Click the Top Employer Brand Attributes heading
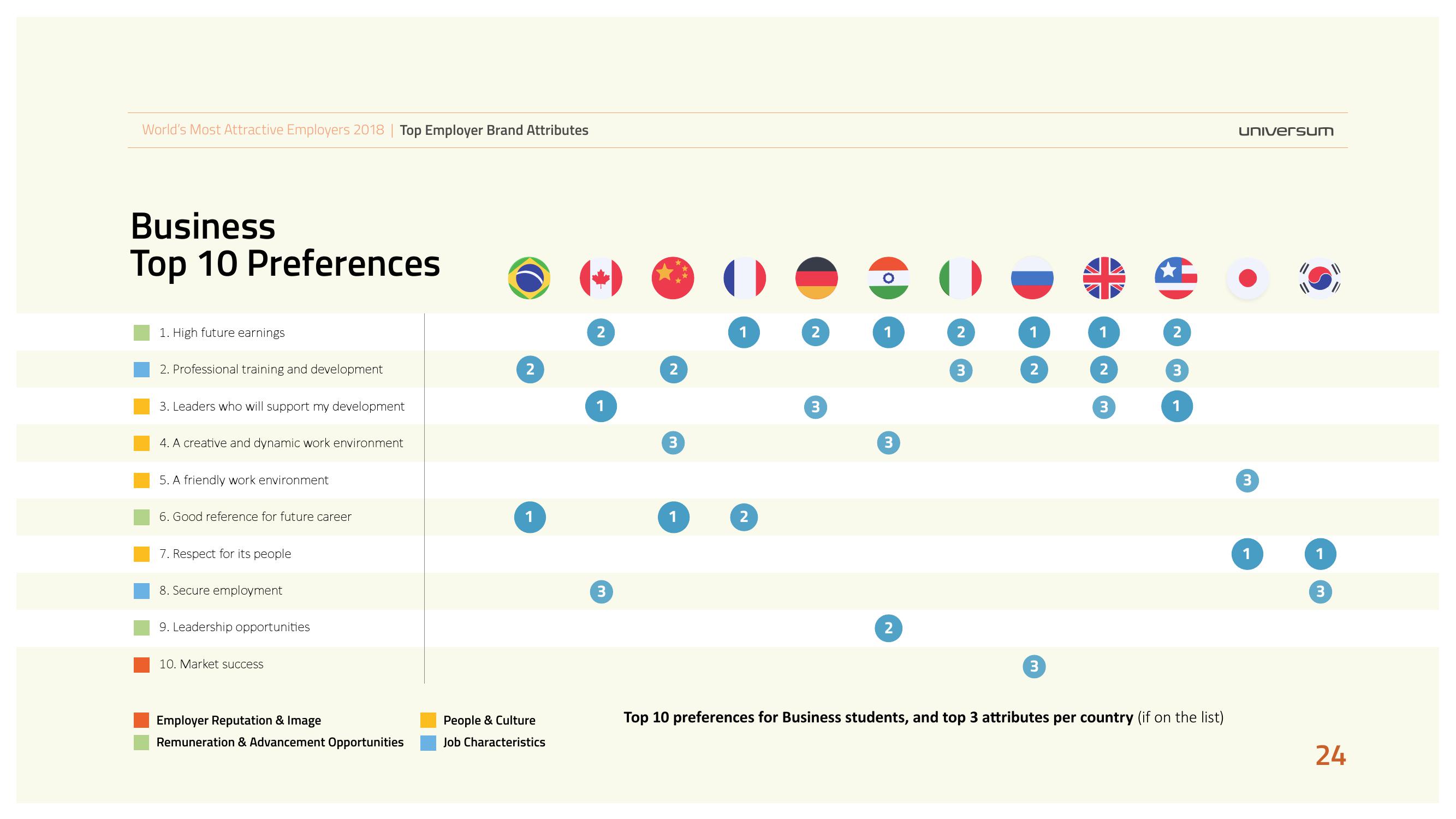This screenshot has height=819, width=1456. [494, 130]
